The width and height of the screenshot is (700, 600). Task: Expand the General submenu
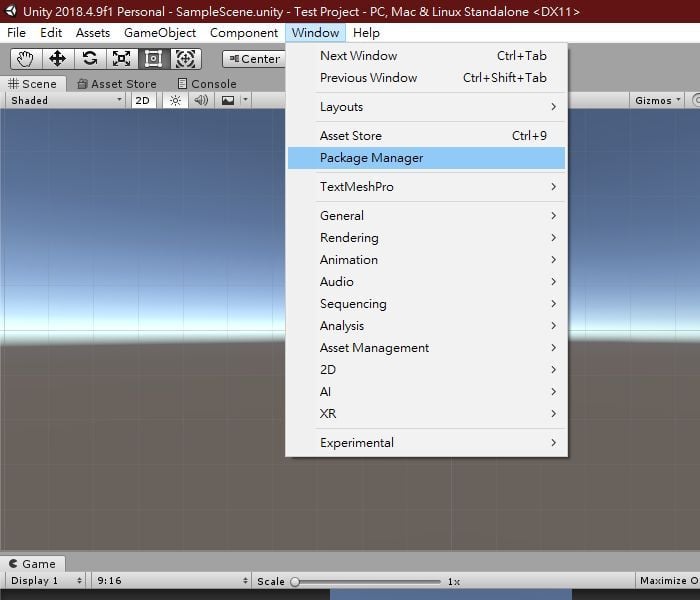(x=426, y=216)
